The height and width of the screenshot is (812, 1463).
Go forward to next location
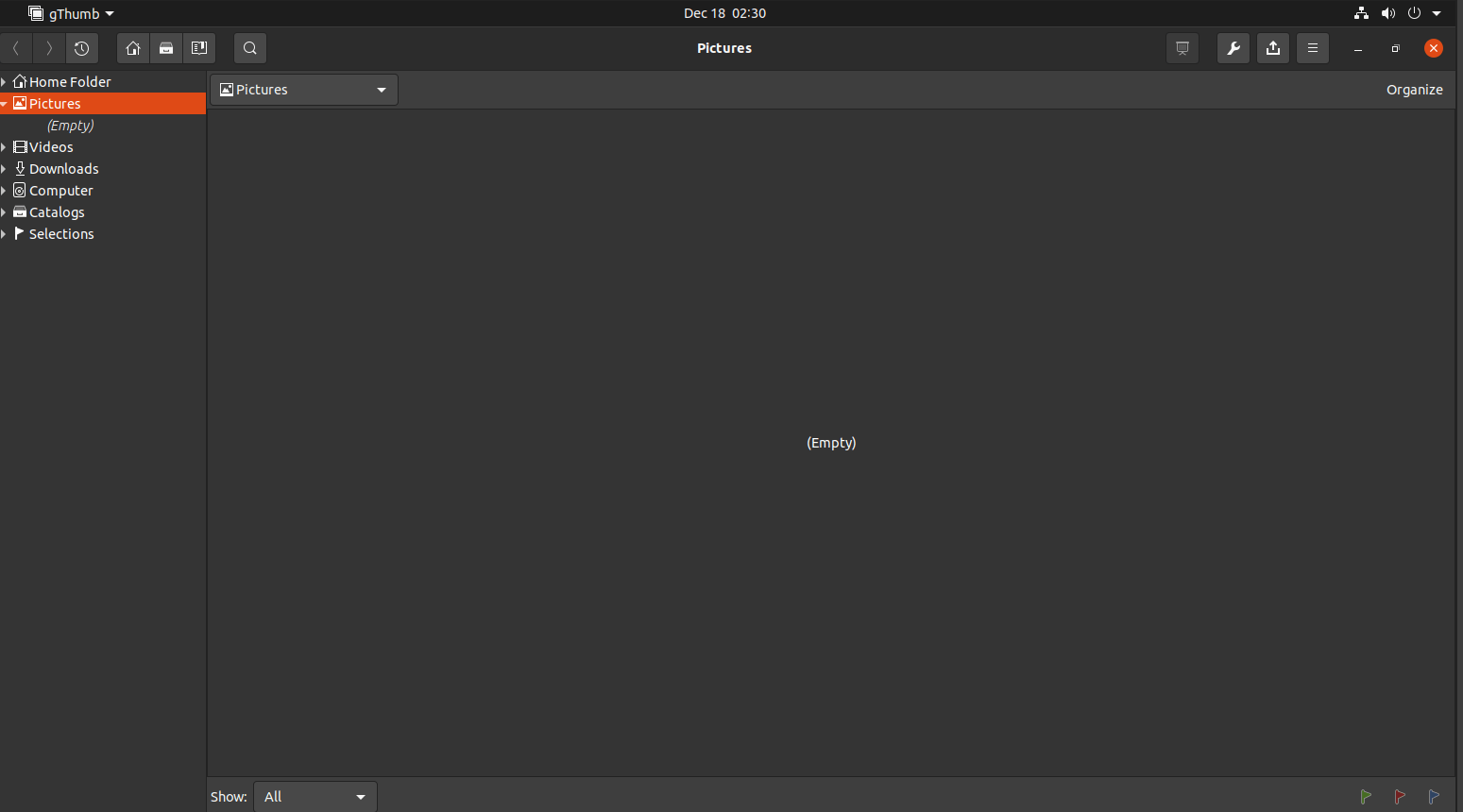point(49,48)
